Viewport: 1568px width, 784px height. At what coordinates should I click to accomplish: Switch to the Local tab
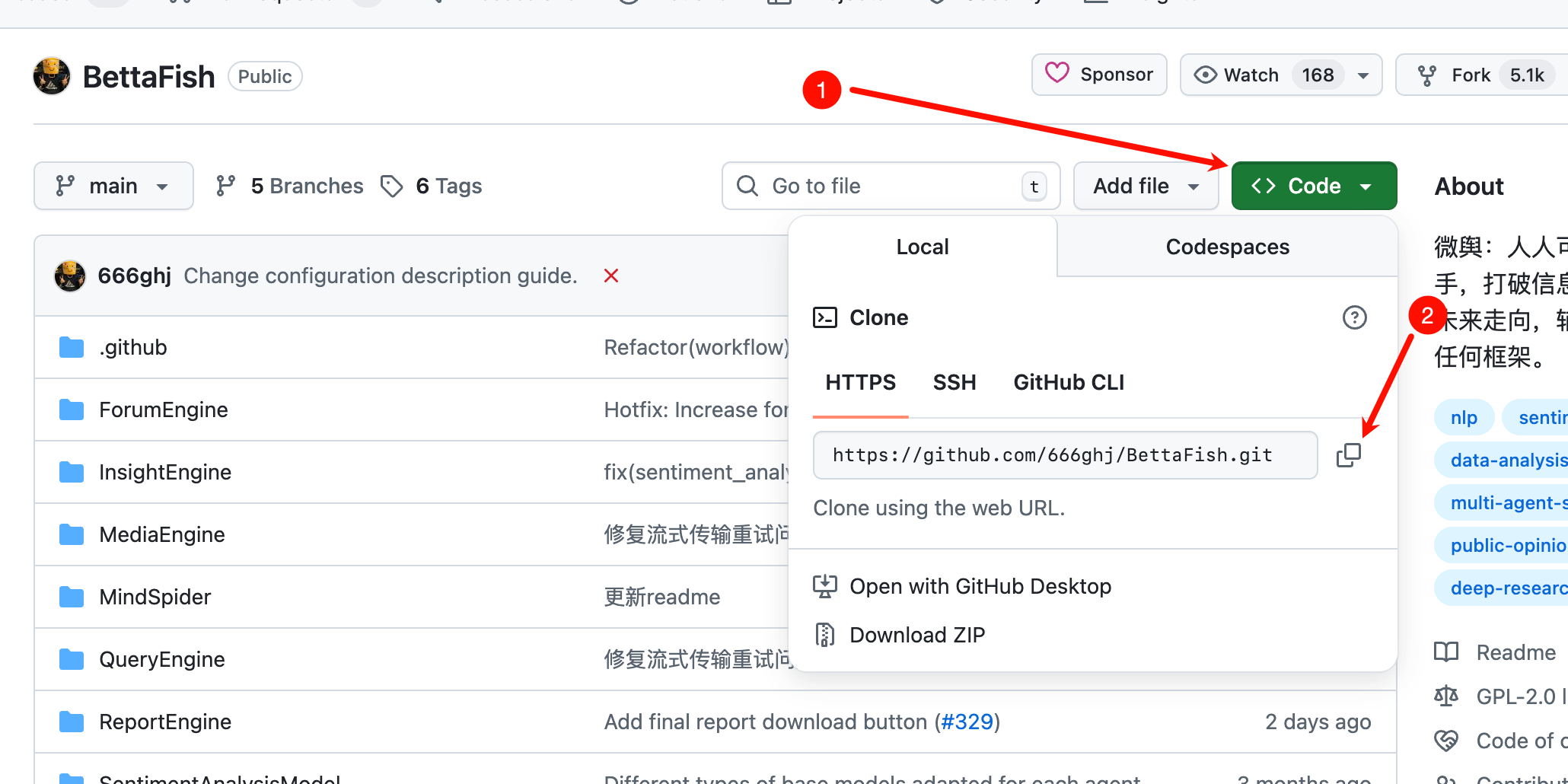point(923,247)
